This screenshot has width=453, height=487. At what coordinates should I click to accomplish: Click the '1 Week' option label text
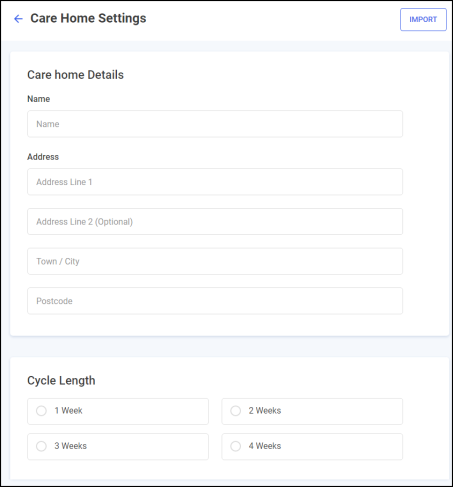(68, 411)
